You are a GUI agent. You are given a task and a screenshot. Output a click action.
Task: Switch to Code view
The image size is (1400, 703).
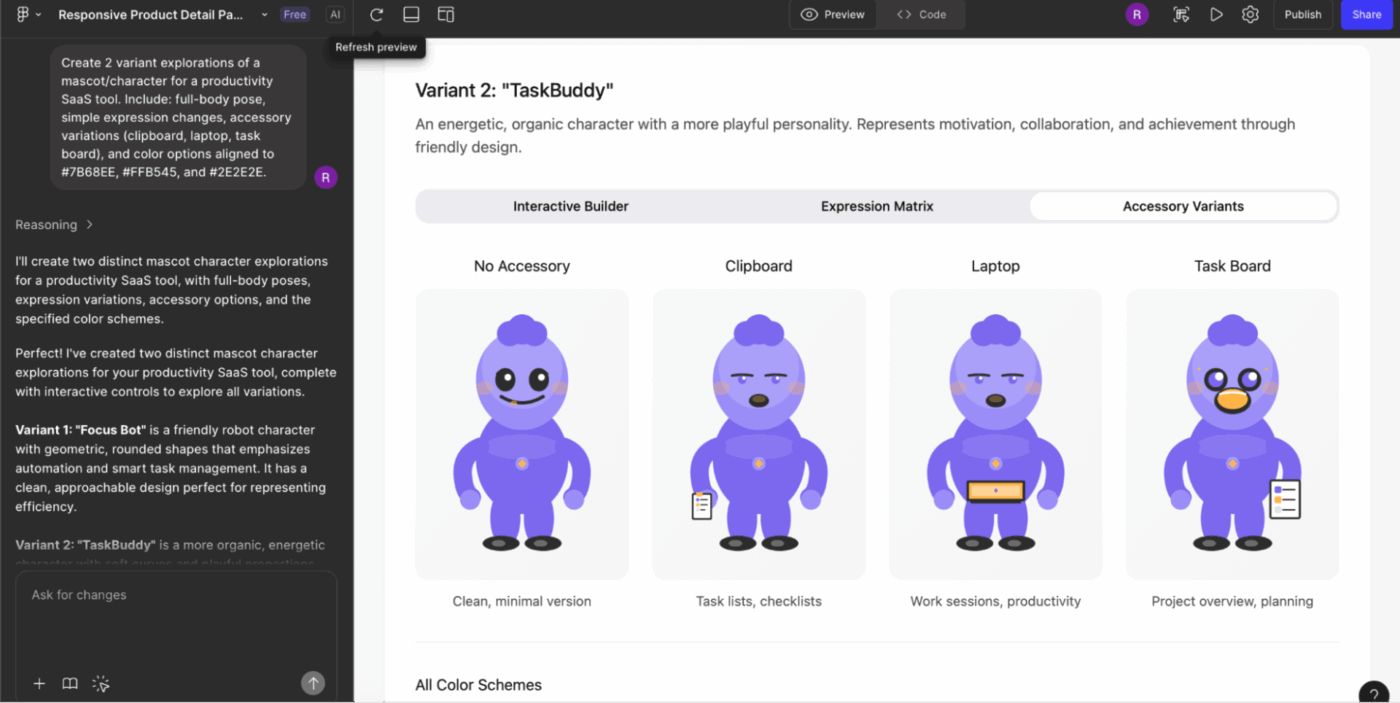coord(920,14)
